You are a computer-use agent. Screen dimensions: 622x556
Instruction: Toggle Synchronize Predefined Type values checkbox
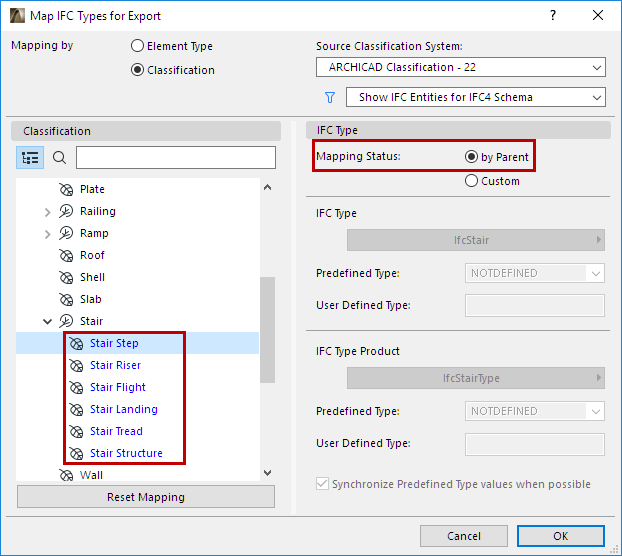tap(322, 484)
